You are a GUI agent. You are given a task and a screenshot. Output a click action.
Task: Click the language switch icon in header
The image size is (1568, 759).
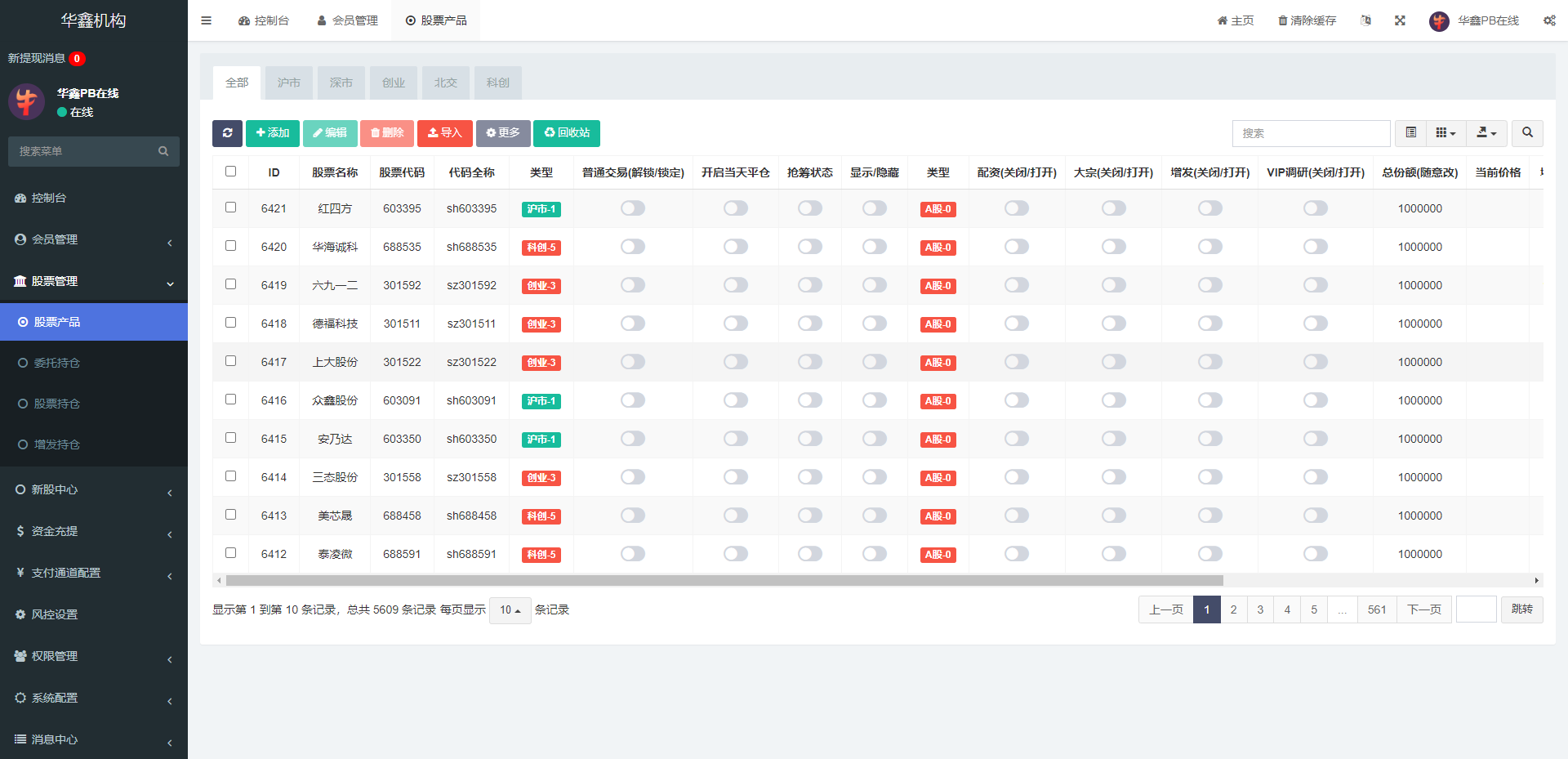coord(1365,20)
